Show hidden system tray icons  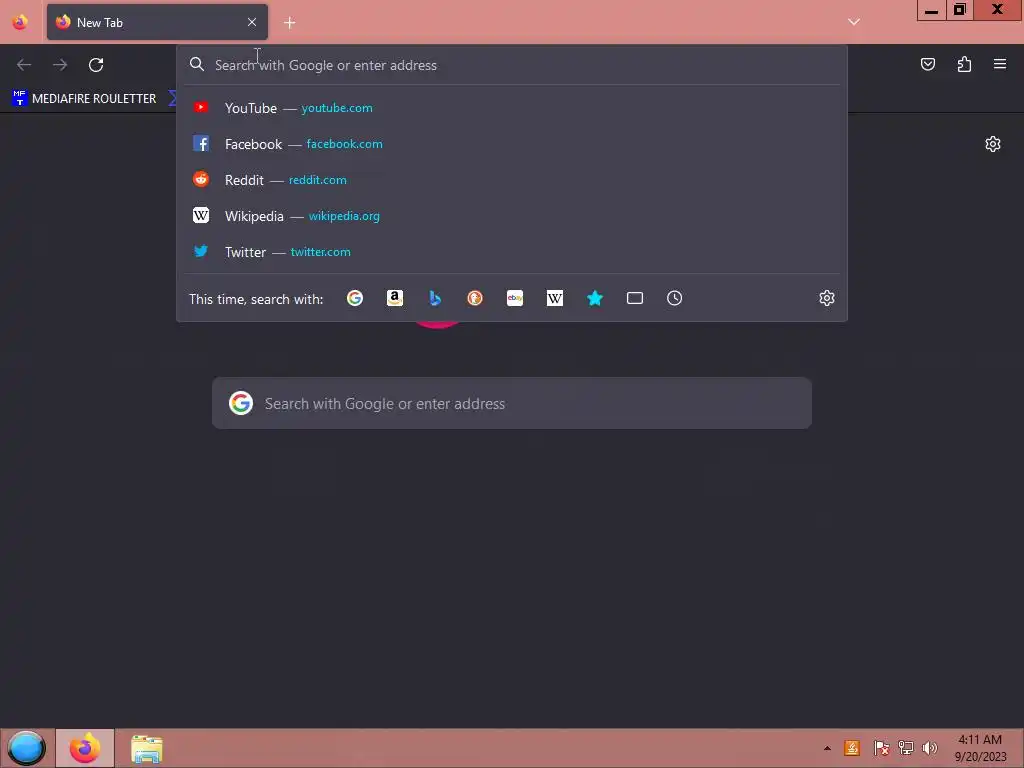click(827, 748)
